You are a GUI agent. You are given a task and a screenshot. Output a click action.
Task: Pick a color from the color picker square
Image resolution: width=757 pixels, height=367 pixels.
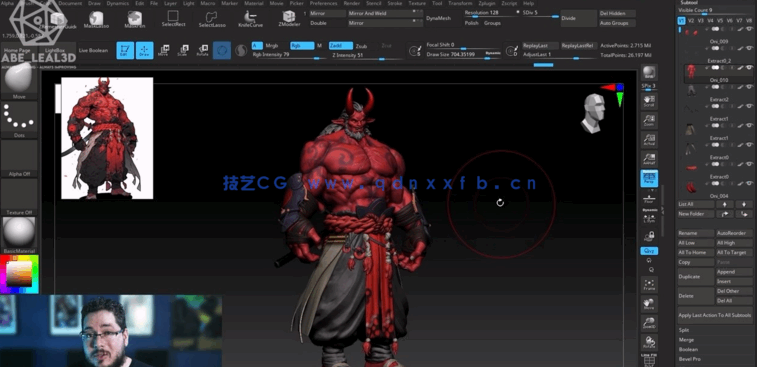click(x=19, y=274)
